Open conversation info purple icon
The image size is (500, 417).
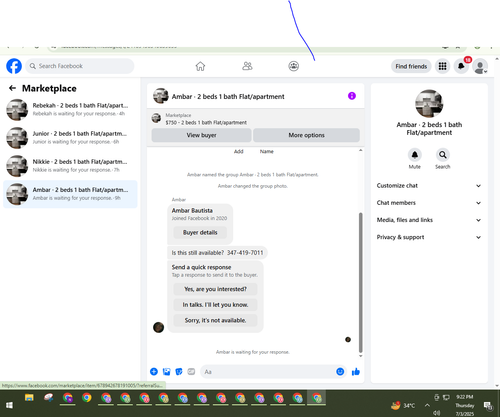(x=352, y=96)
